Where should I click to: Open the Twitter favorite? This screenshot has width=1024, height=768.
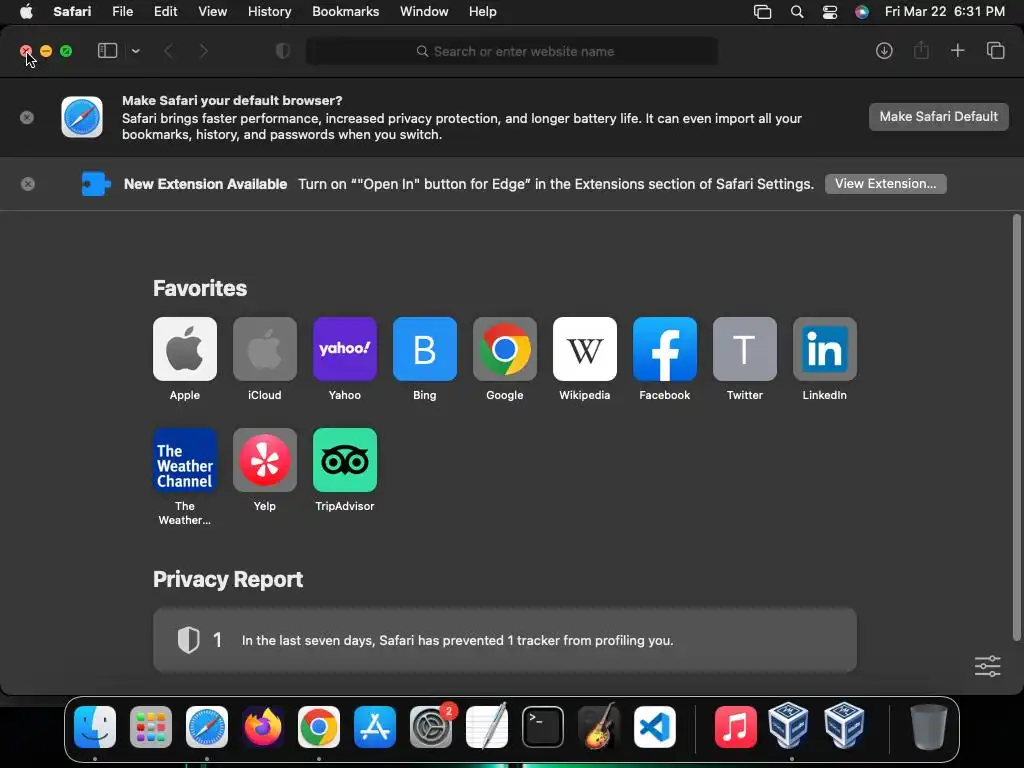point(744,349)
